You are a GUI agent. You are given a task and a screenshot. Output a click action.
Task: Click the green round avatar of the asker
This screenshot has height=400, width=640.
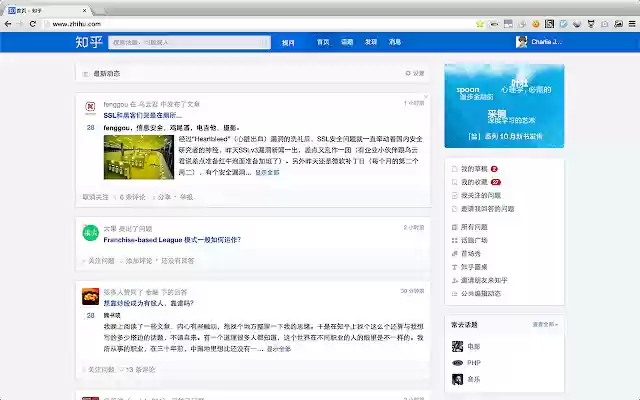91,233
